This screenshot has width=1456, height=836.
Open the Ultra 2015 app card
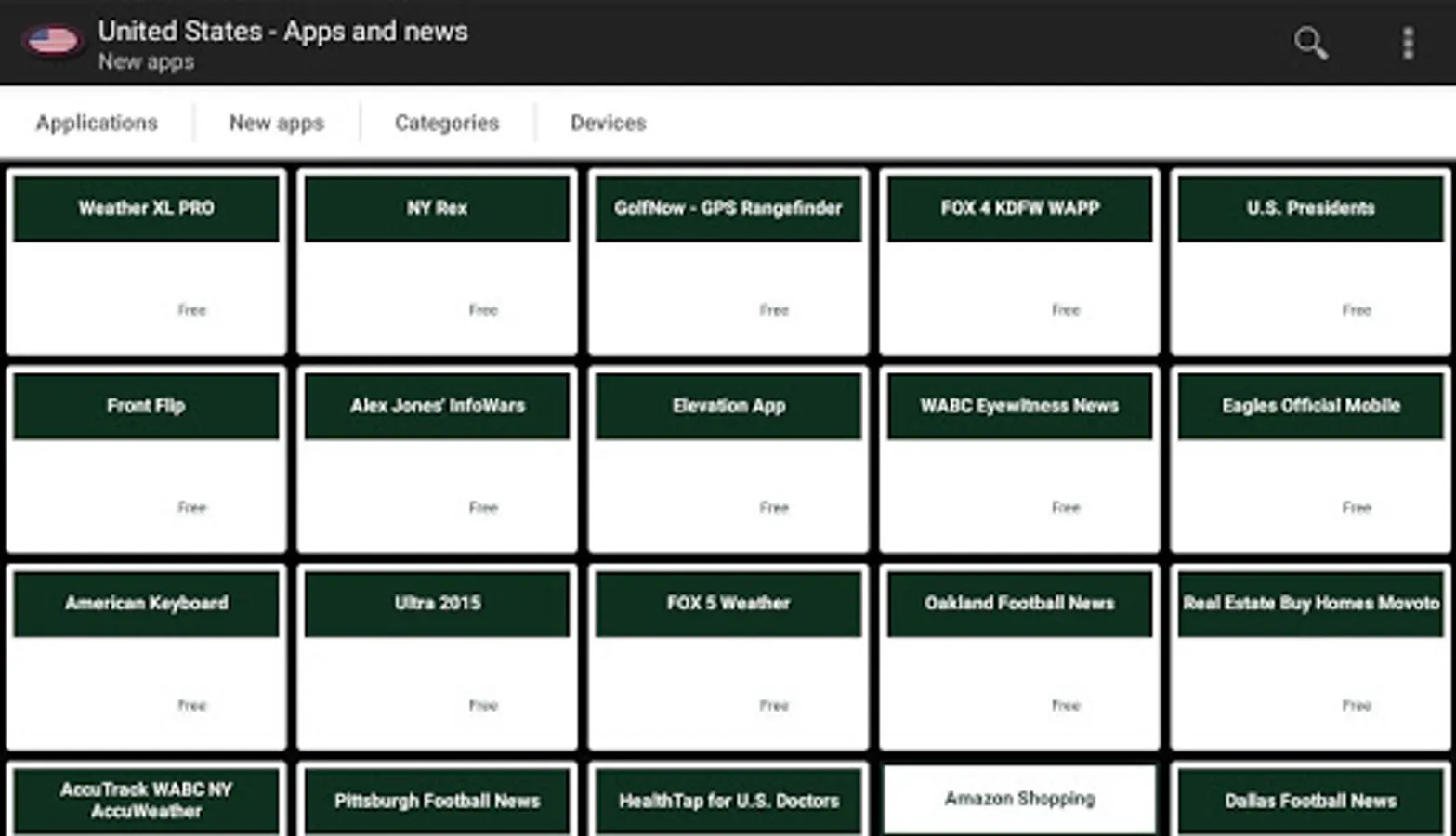point(437,658)
